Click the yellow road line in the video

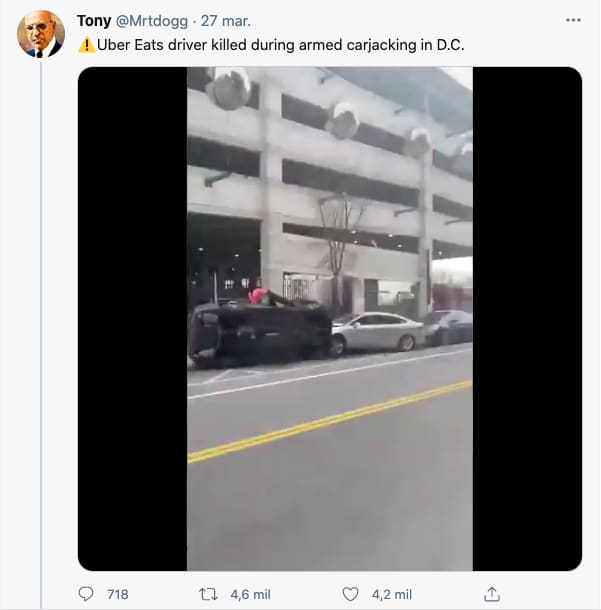point(330,421)
